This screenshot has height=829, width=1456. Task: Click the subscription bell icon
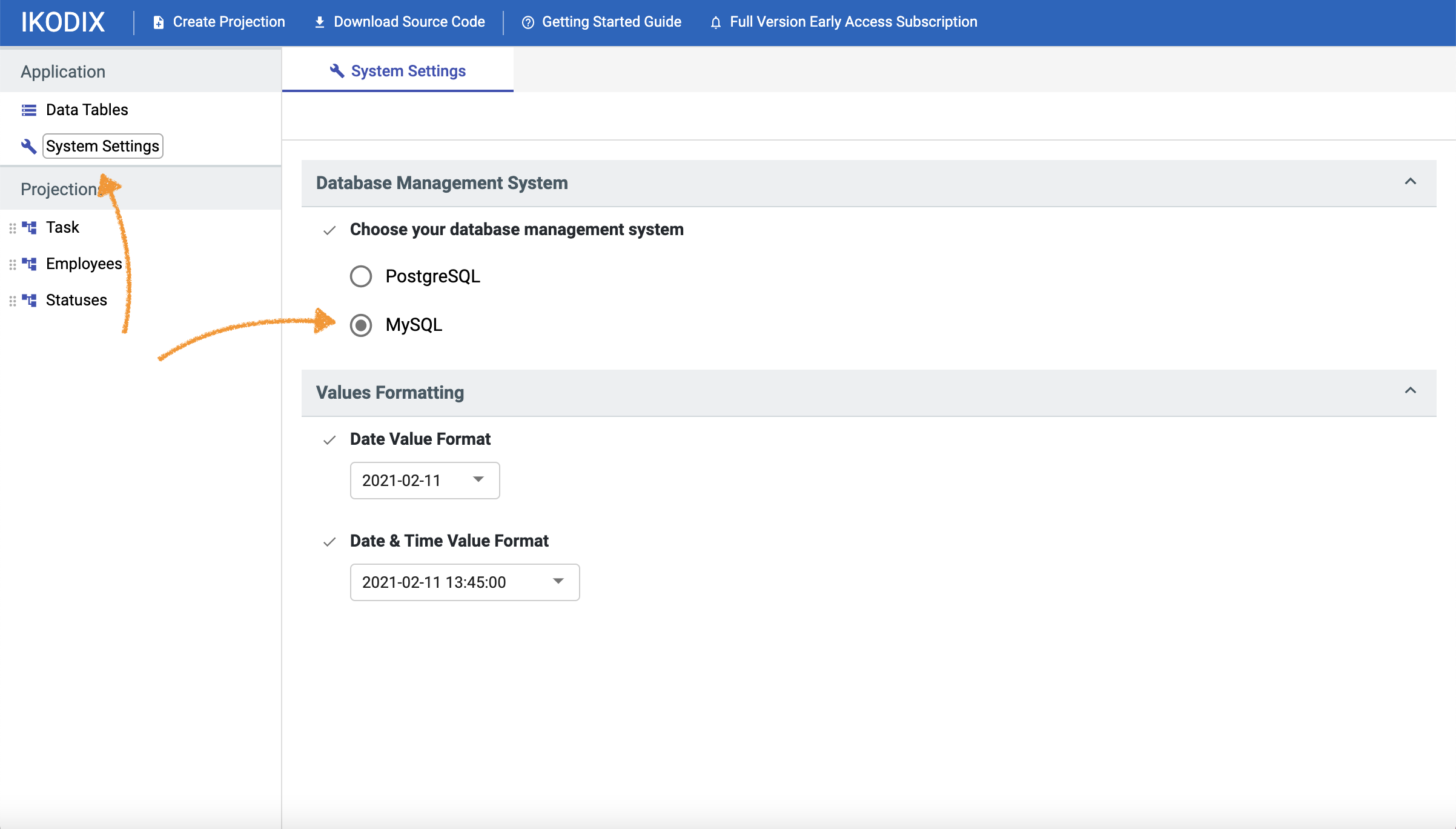coord(716,22)
